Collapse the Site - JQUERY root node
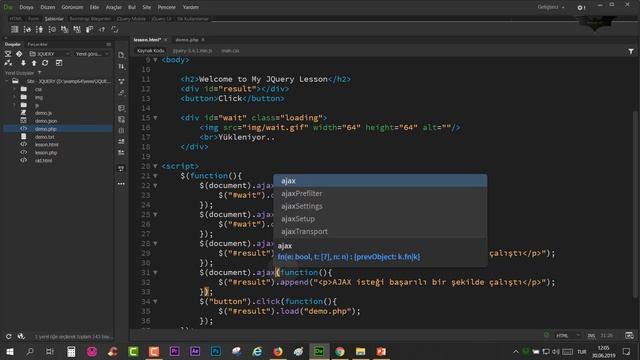 pos(7,81)
